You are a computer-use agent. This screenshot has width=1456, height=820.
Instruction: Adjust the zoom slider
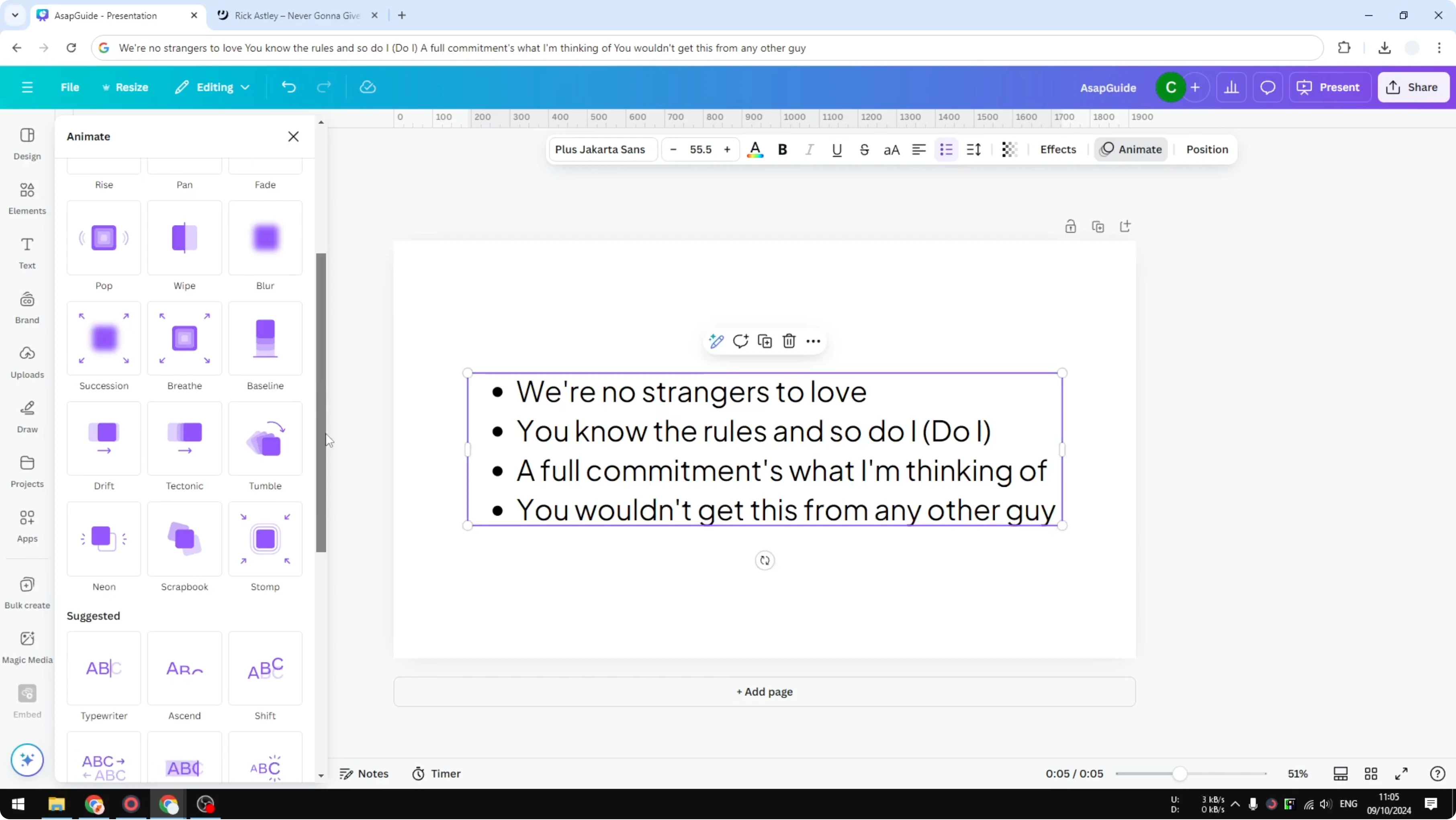click(1180, 774)
